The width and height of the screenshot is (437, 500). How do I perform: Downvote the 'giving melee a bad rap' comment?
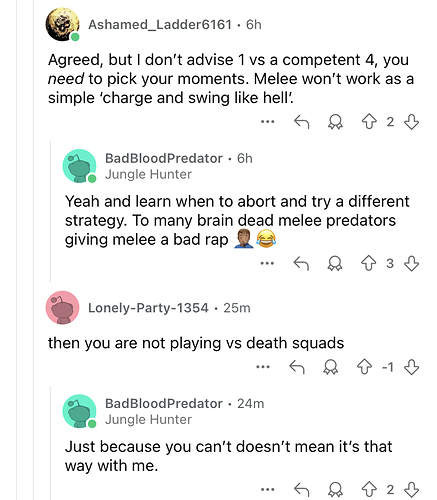412,263
